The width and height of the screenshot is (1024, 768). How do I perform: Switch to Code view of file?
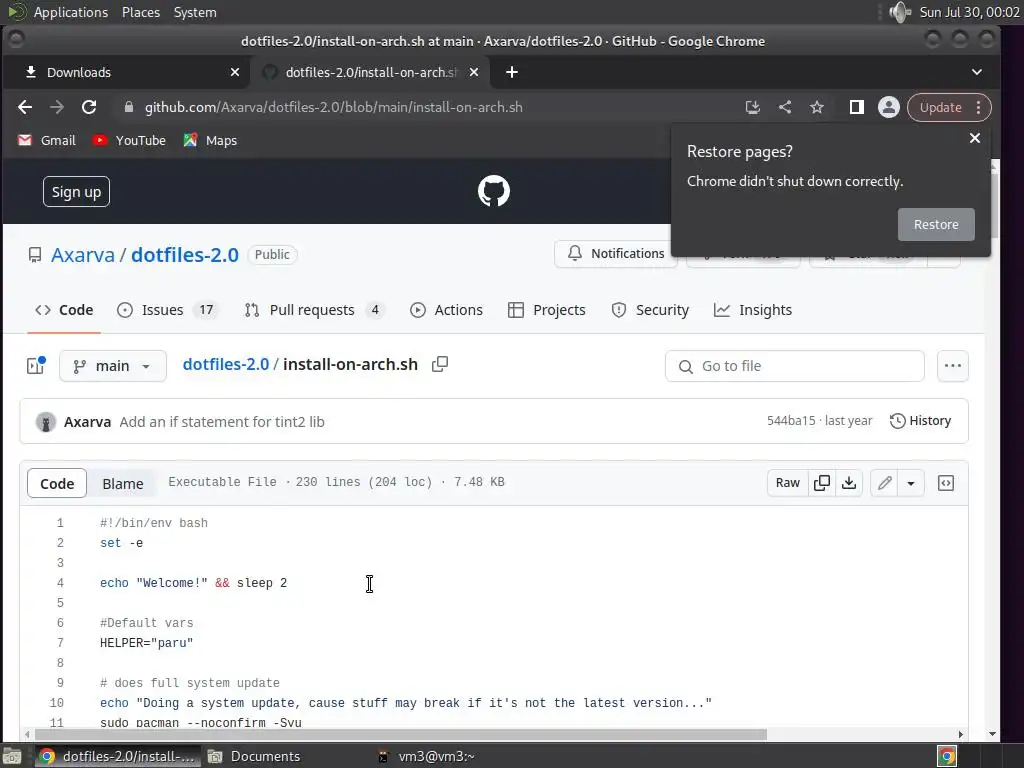57,483
